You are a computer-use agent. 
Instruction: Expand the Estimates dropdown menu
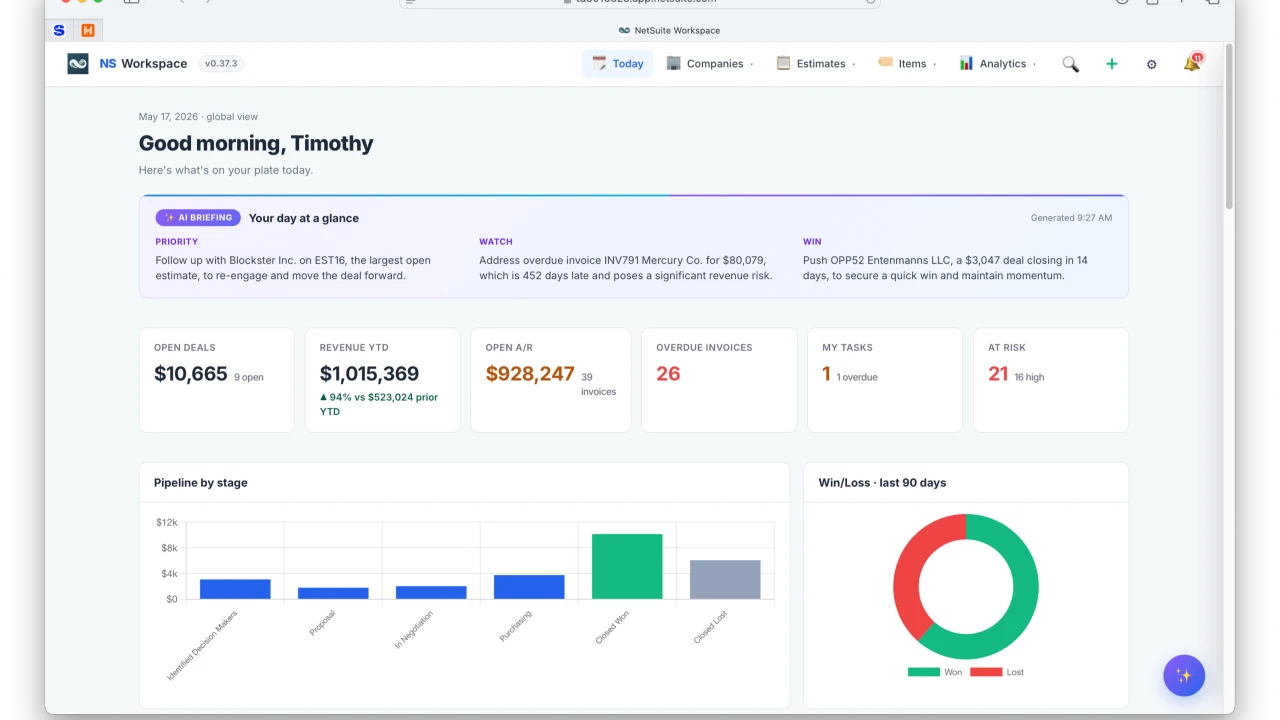click(x=816, y=64)
